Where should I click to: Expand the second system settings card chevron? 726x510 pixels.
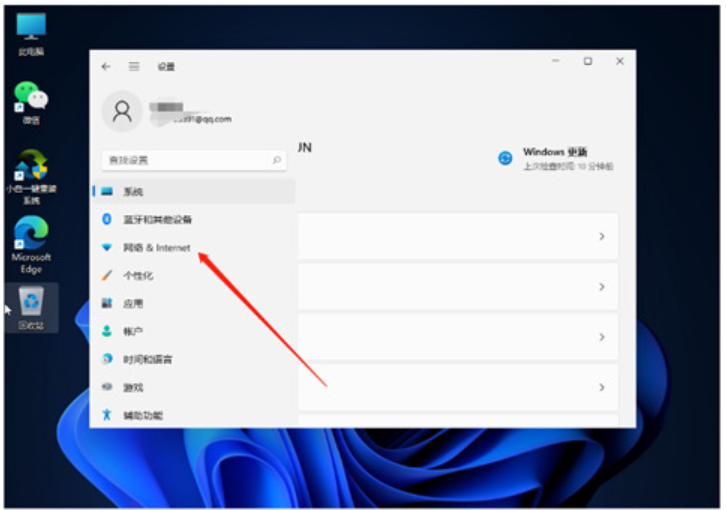point(601,287)
